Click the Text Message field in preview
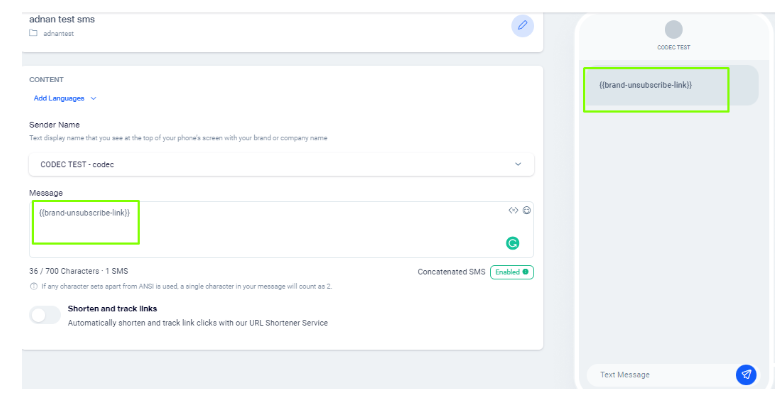Viewport: 780px width, 411px height. tap(660, 375)
